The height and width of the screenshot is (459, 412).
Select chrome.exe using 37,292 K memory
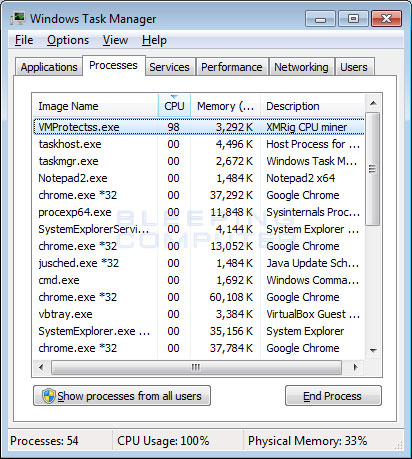(199, 195)
